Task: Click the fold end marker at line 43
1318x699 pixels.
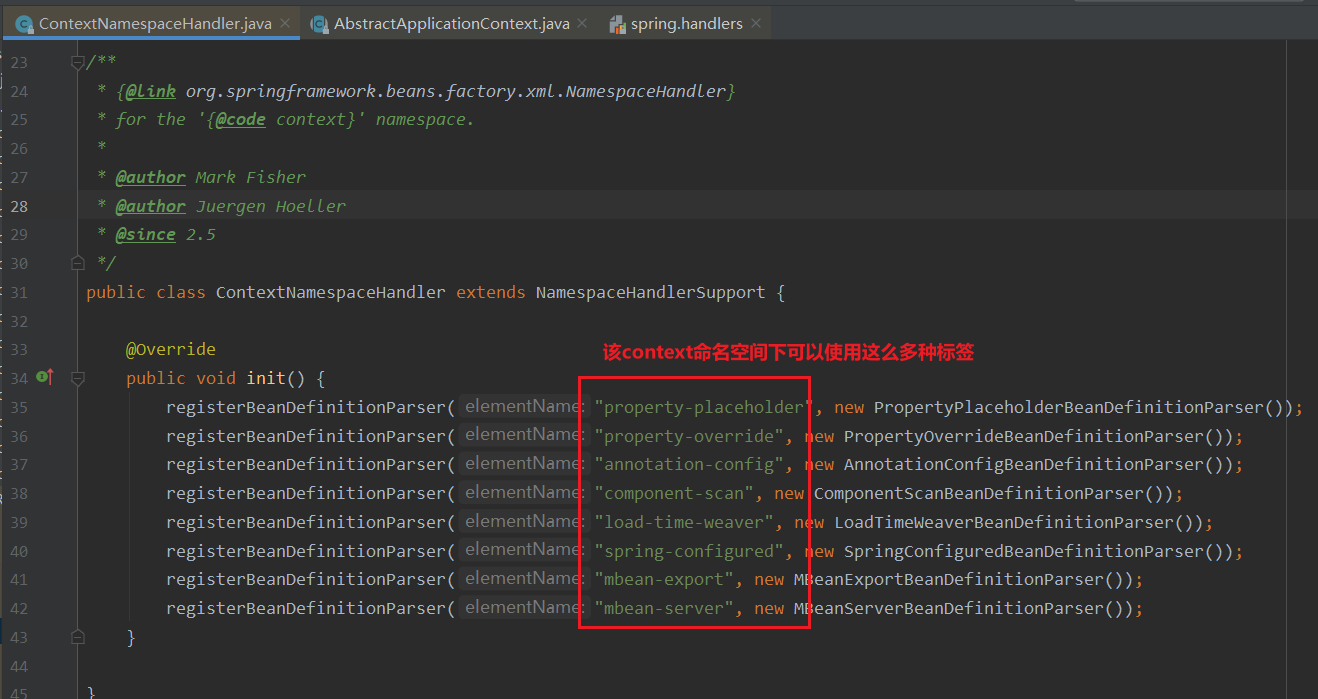Action: tap(78, 637)
